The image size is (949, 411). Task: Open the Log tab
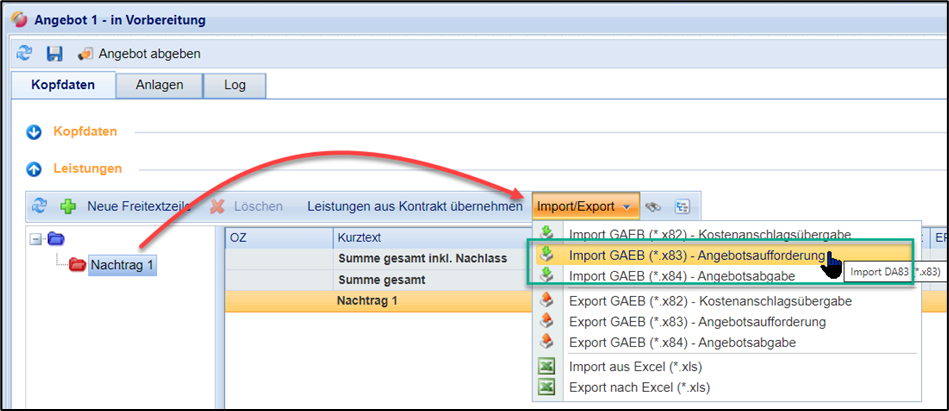pyautogui.click(x=234, y=85)
